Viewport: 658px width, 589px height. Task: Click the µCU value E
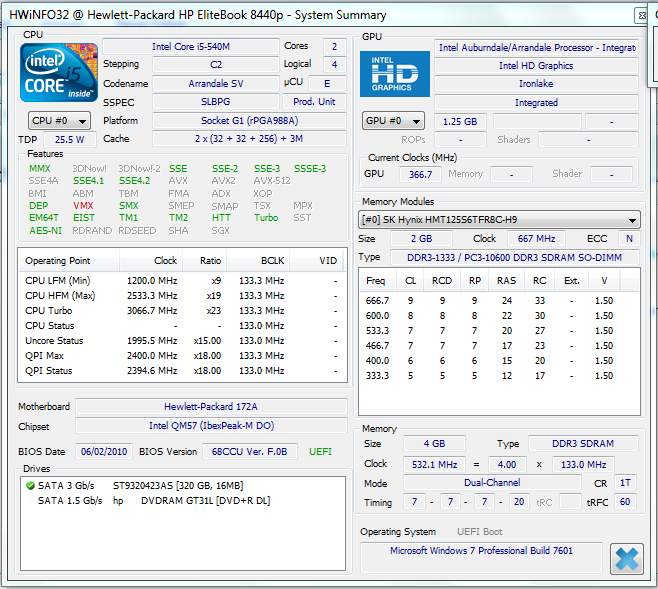coord(327,83)
